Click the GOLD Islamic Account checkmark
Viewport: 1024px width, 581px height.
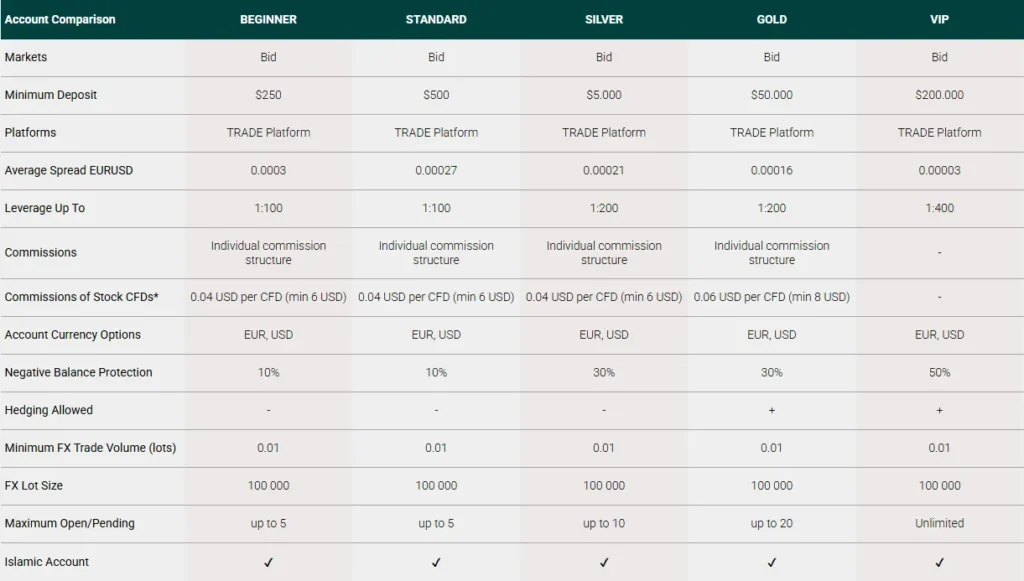pos(772,562)
